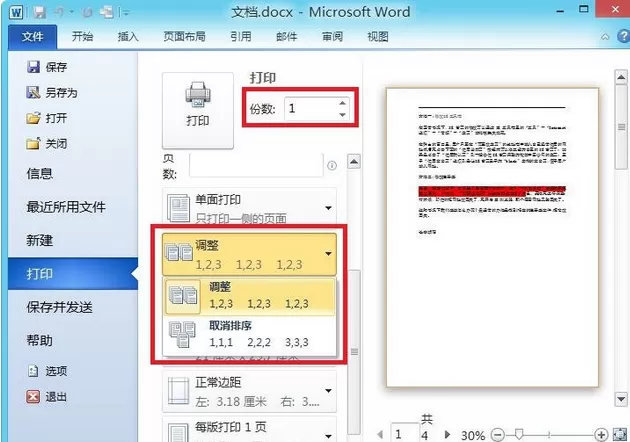Click settings scrollbar up arrow
The image size is (630, 442).
[x=354, y=162]
